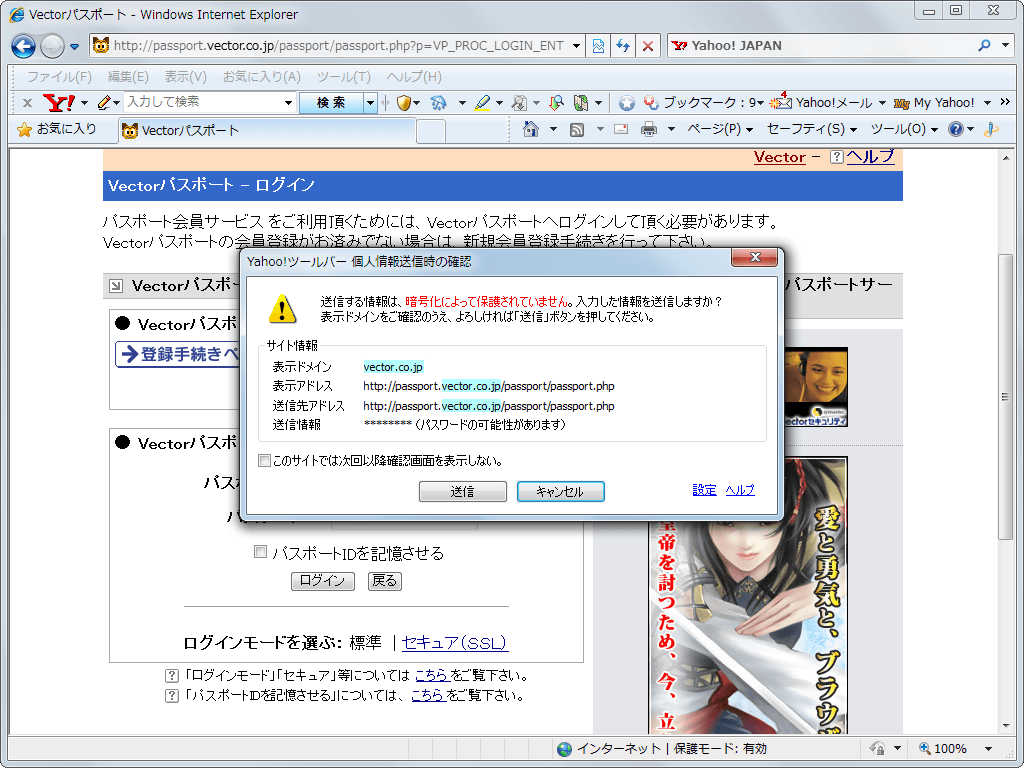Click the 登録手続き registration button
The image size is (1024, 768).
[179, 354]
